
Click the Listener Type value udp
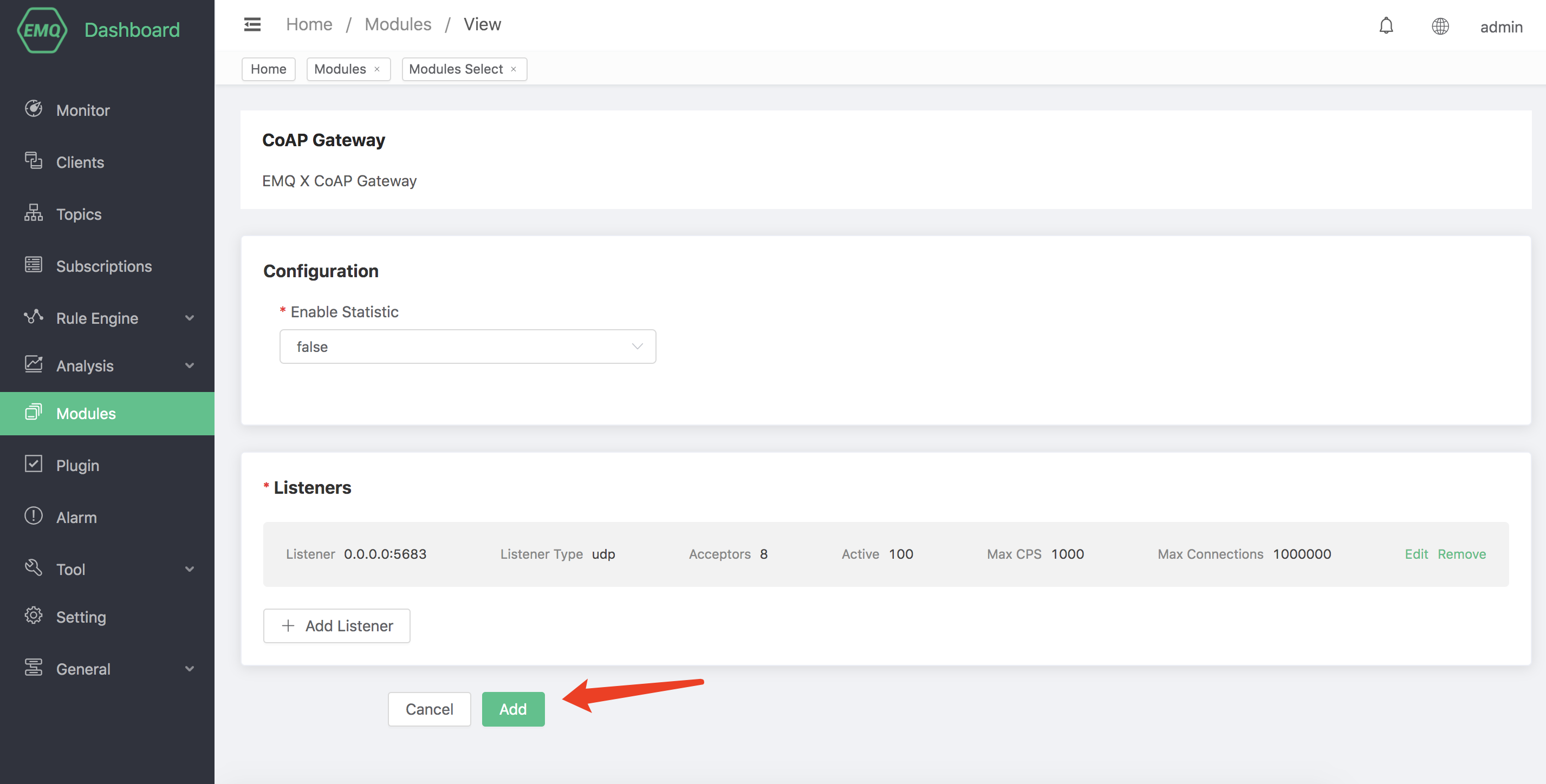[604, 554]
